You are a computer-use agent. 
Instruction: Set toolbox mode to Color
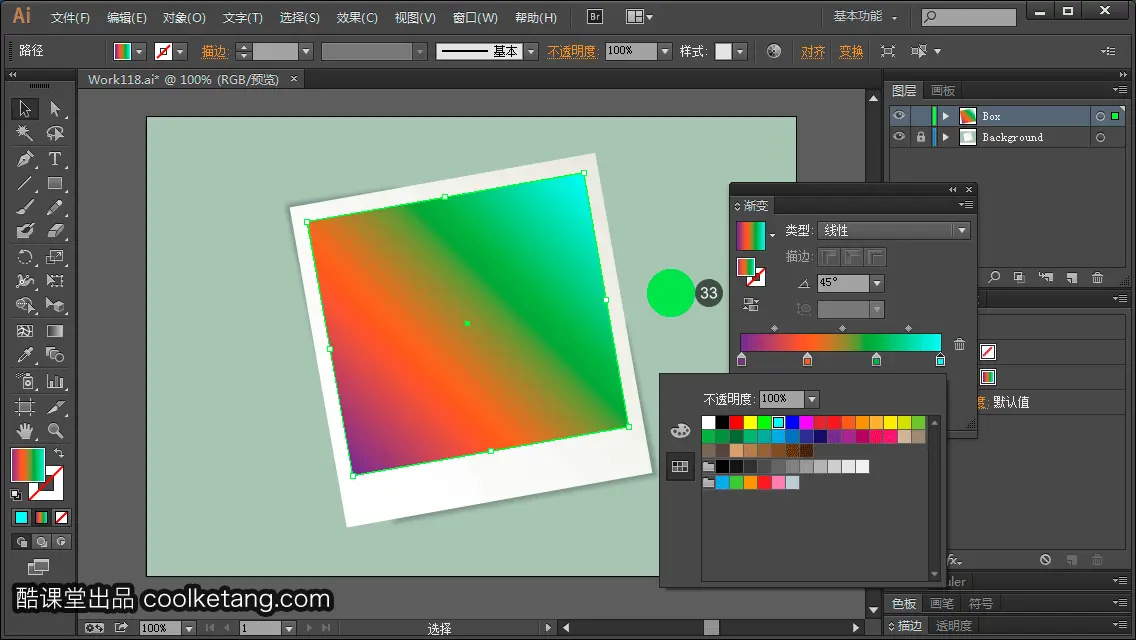[x=21, y=518]
